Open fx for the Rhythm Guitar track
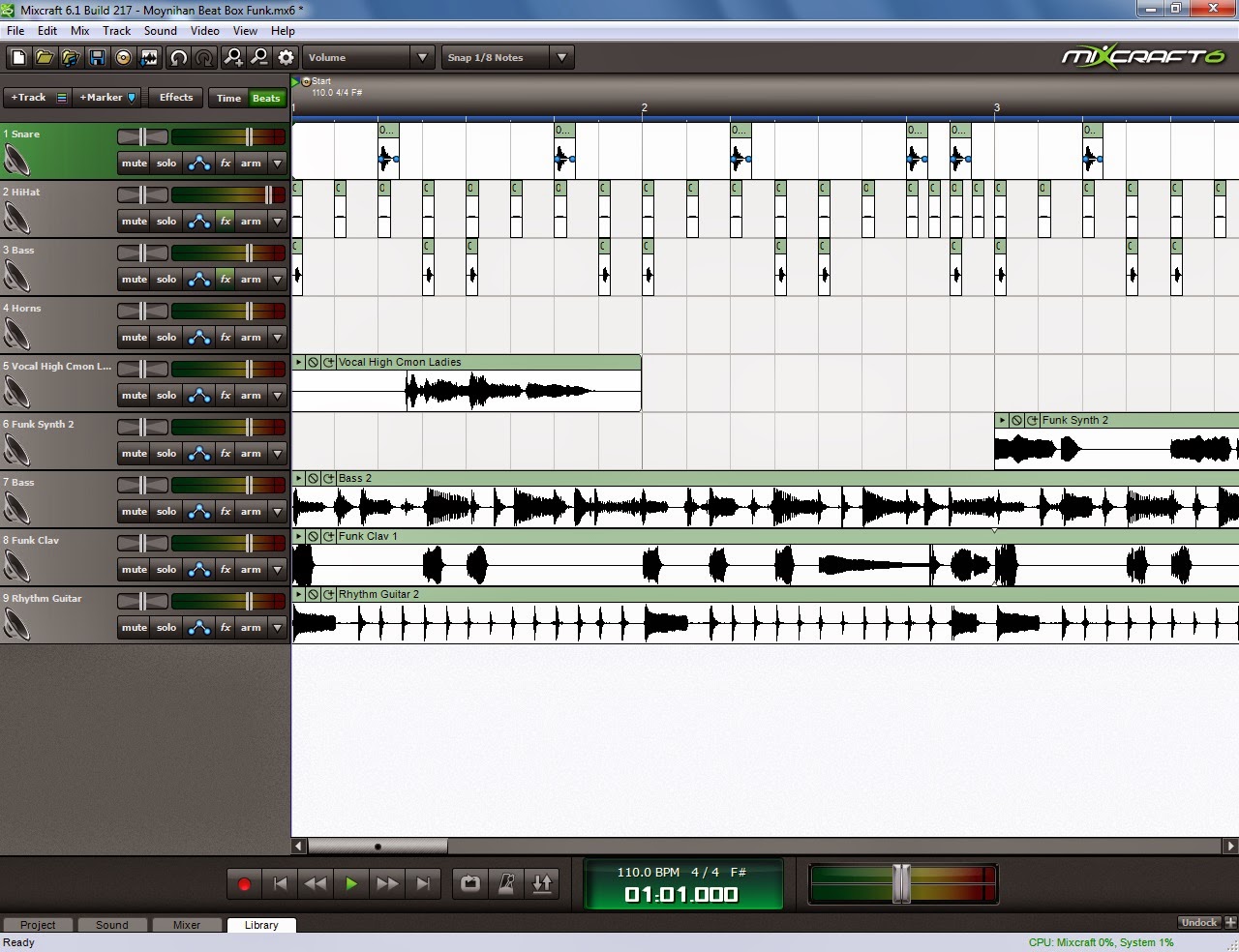The width and height of the screenshot is (1239, 952). (x=226, y=628)
